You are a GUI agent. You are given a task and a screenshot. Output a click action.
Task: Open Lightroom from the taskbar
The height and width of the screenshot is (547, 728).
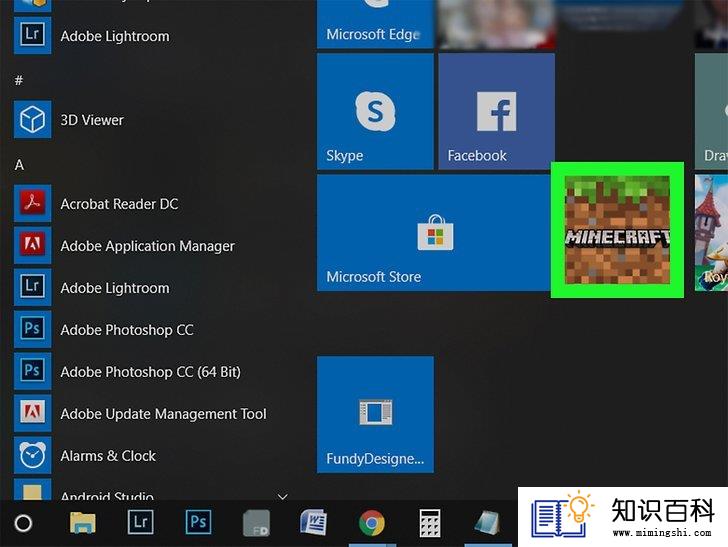[x=140, y=522]
